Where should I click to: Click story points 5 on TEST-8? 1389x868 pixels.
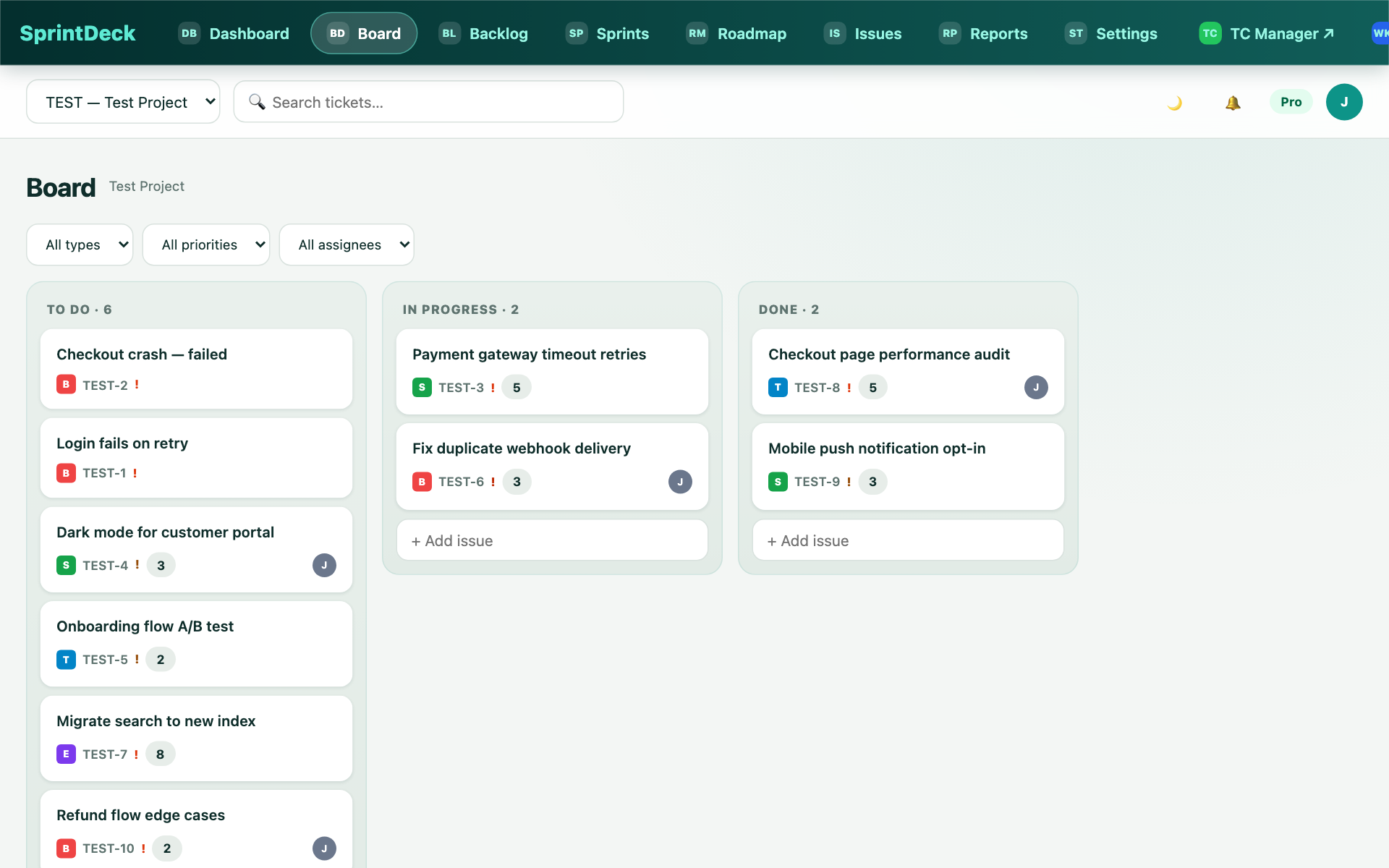[x=872, y=388]
